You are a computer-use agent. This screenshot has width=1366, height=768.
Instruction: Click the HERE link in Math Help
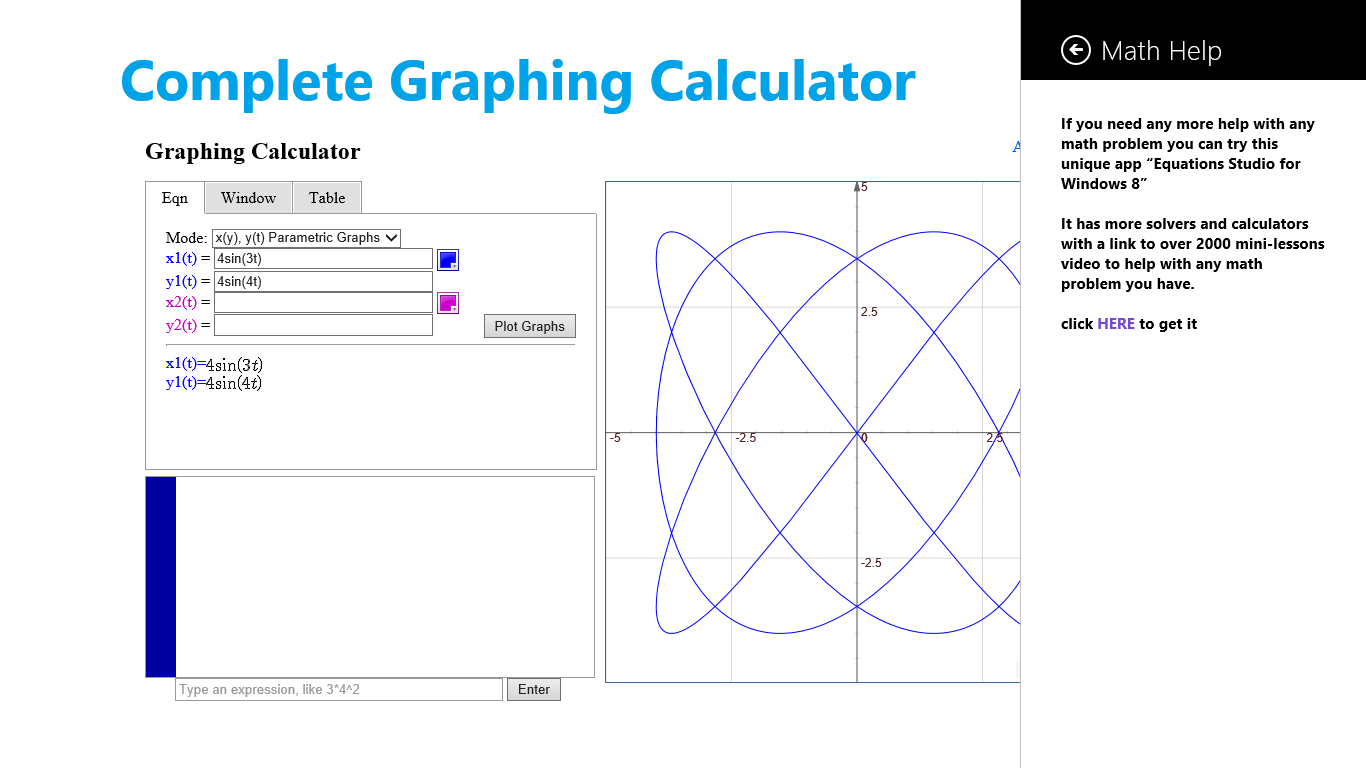click(1116, 324)
